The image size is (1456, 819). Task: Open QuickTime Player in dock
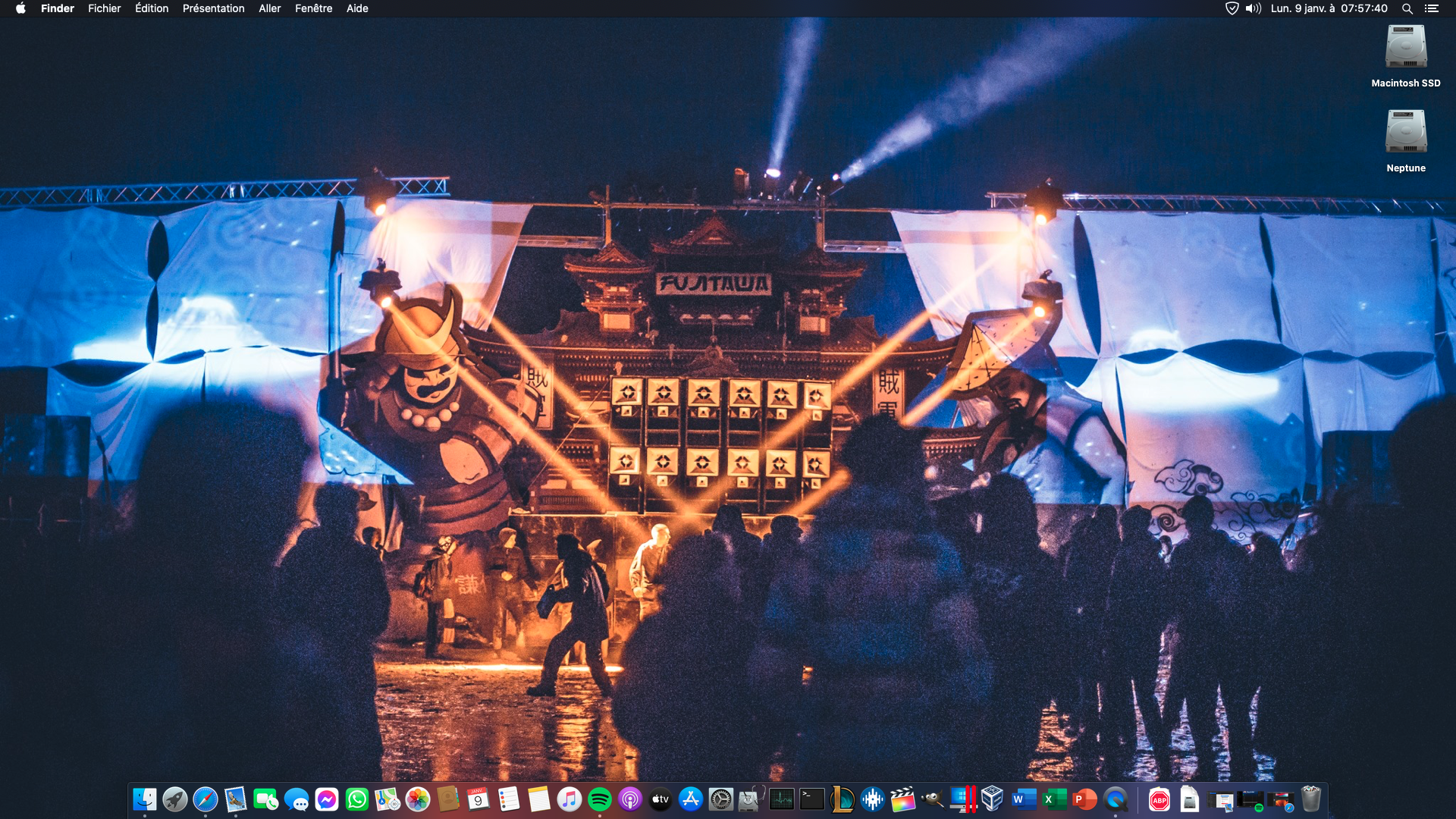point(1115,799)
